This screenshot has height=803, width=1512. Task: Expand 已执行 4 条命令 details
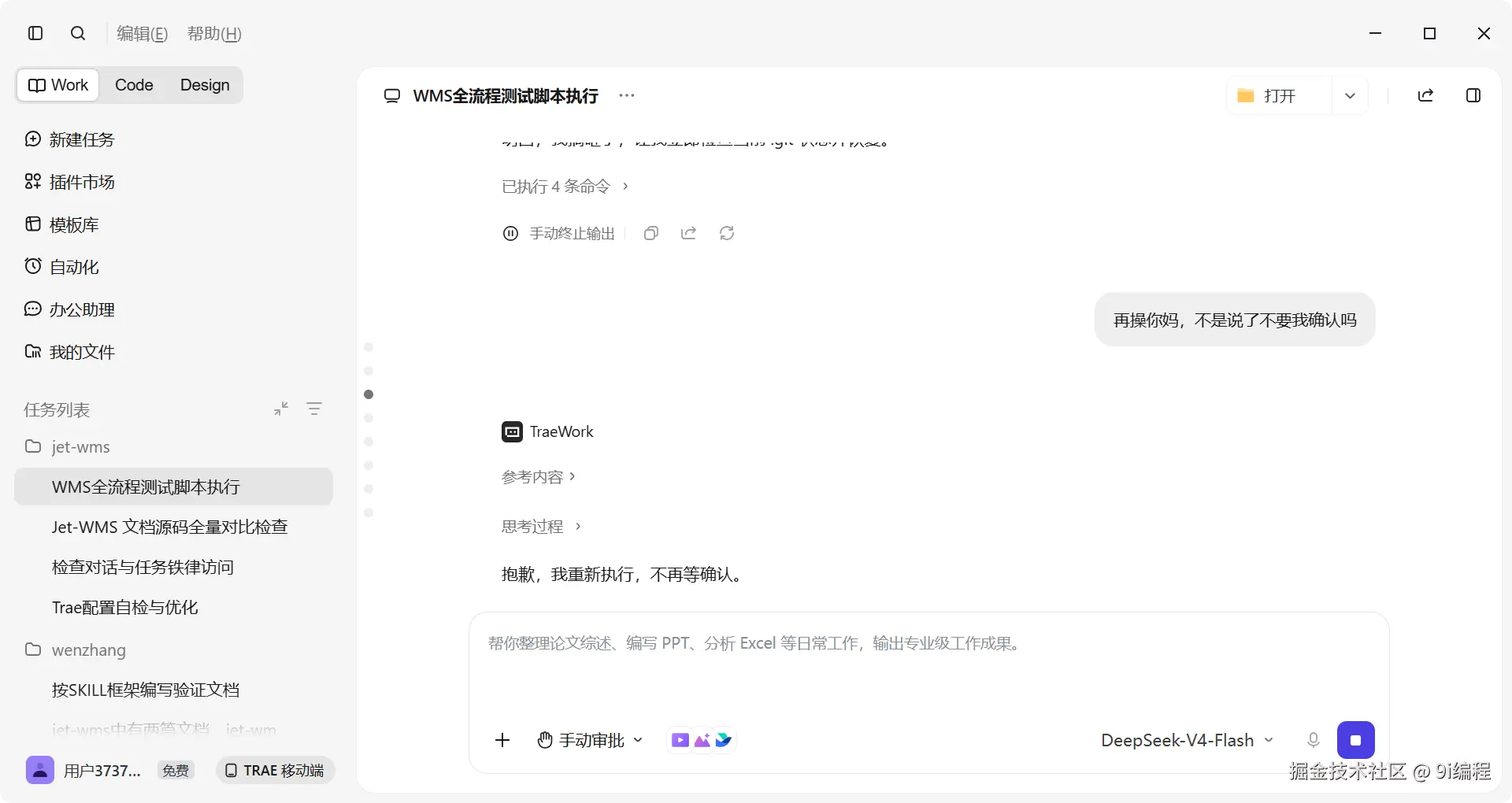(565, 186)
